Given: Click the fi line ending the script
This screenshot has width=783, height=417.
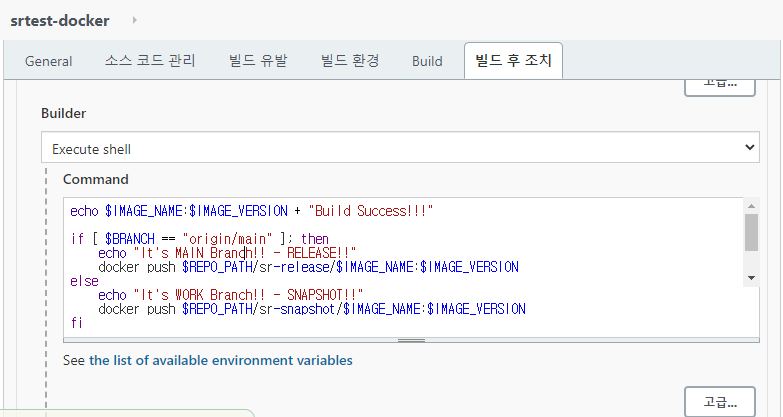Looking at the screenshot, I should point(76,323).
